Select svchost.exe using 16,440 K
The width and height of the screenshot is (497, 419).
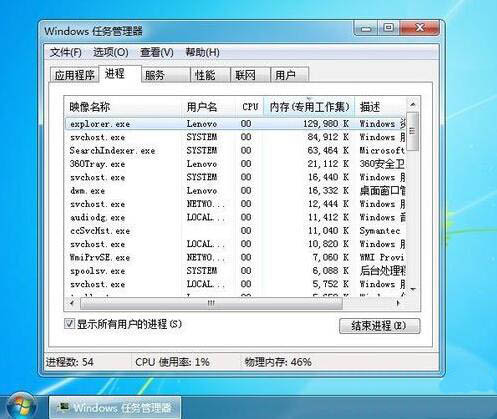click(235, 177)
